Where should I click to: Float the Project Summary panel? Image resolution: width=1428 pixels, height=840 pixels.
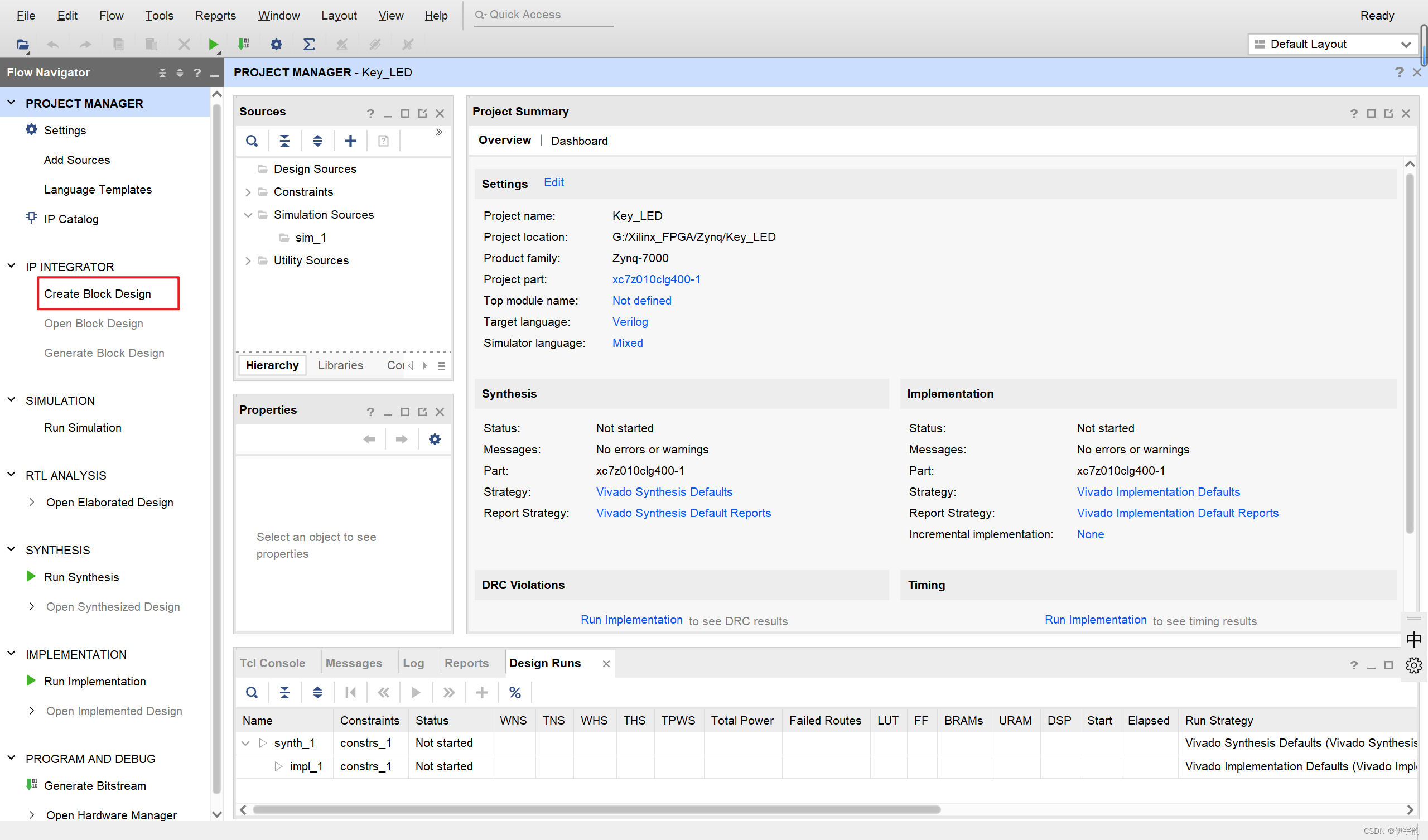[1388, 113]
